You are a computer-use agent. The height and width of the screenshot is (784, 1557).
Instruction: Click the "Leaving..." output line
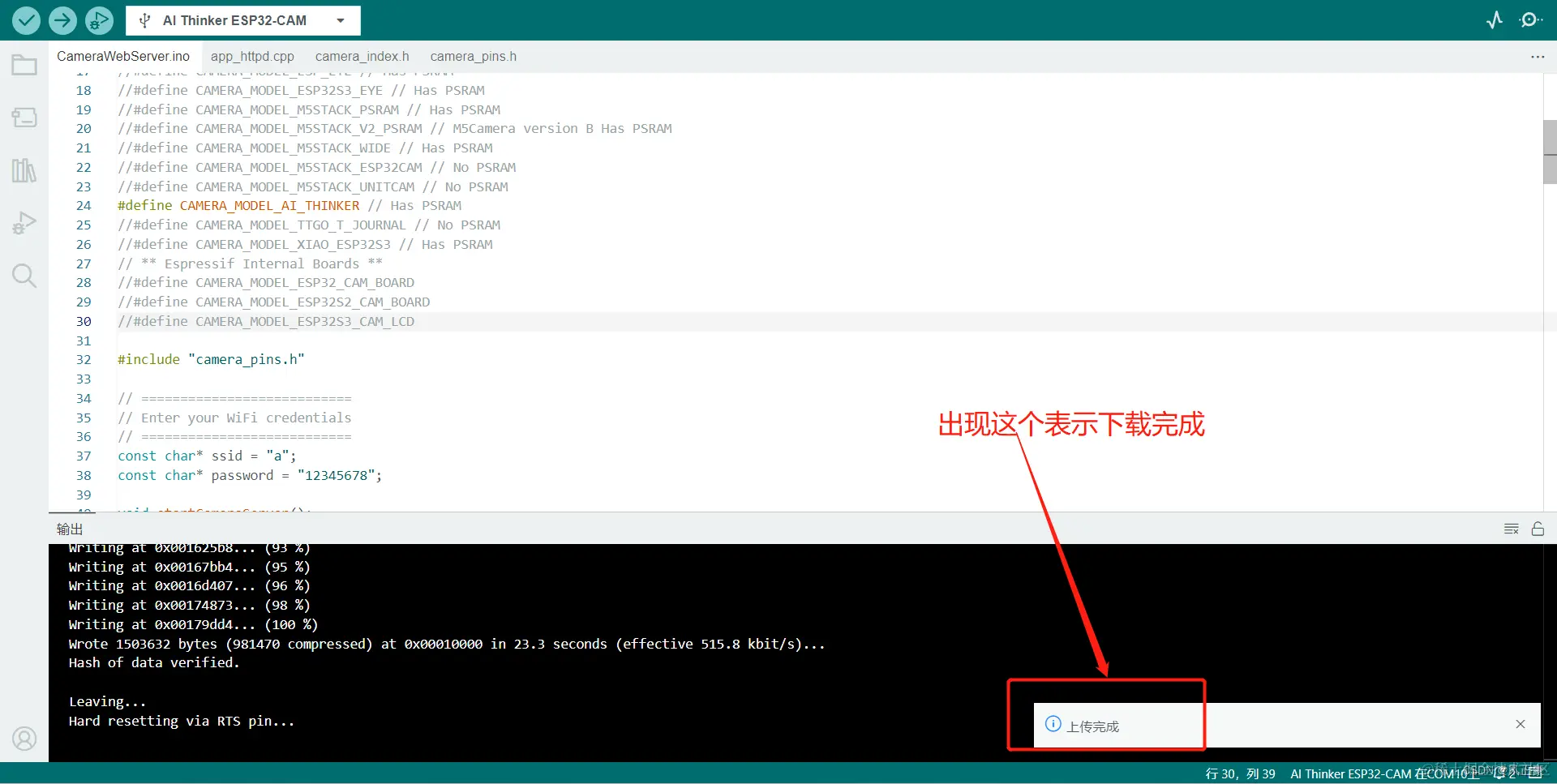click(107, 701)
